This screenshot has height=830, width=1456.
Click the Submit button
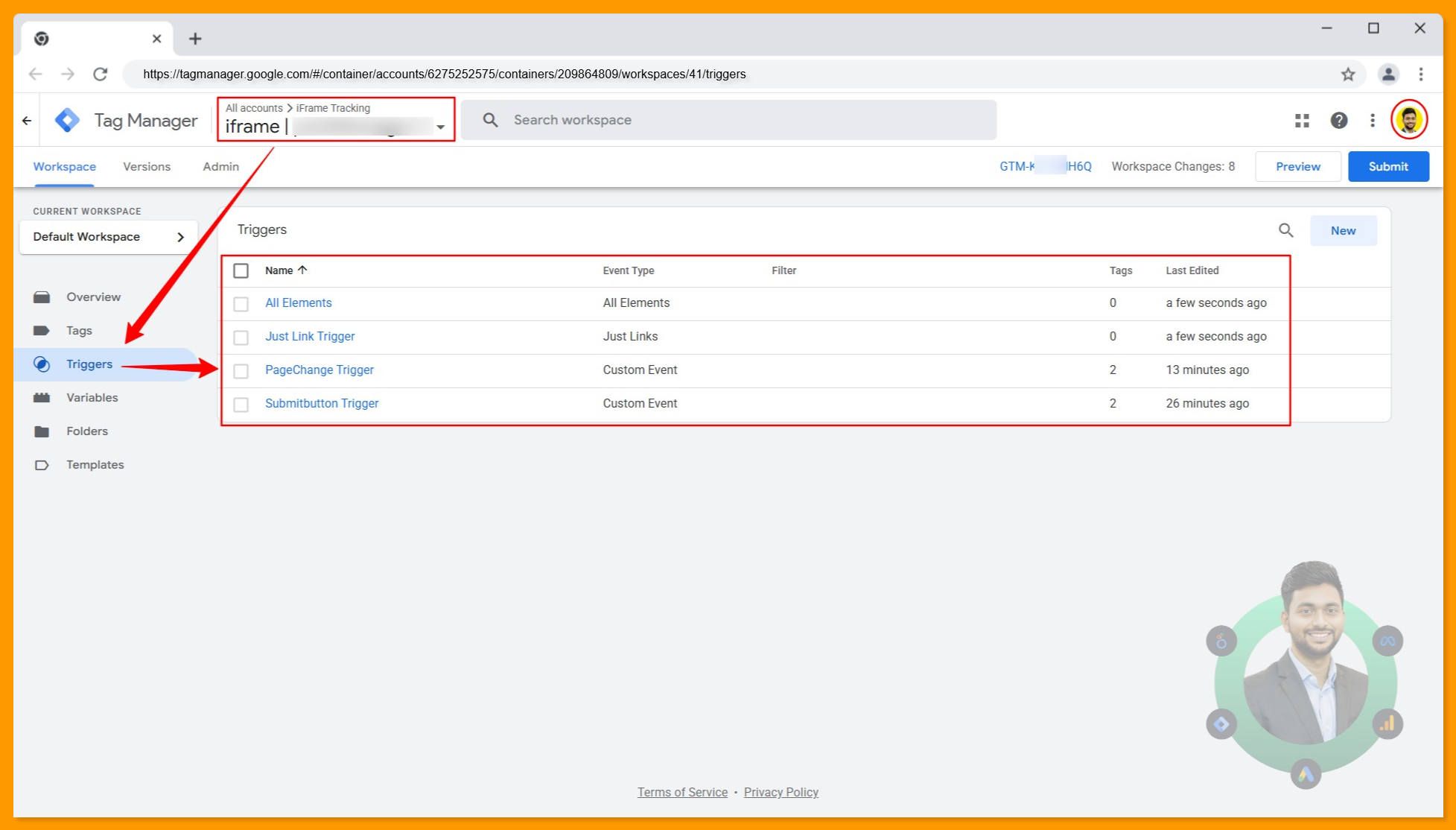(1388, 166)
